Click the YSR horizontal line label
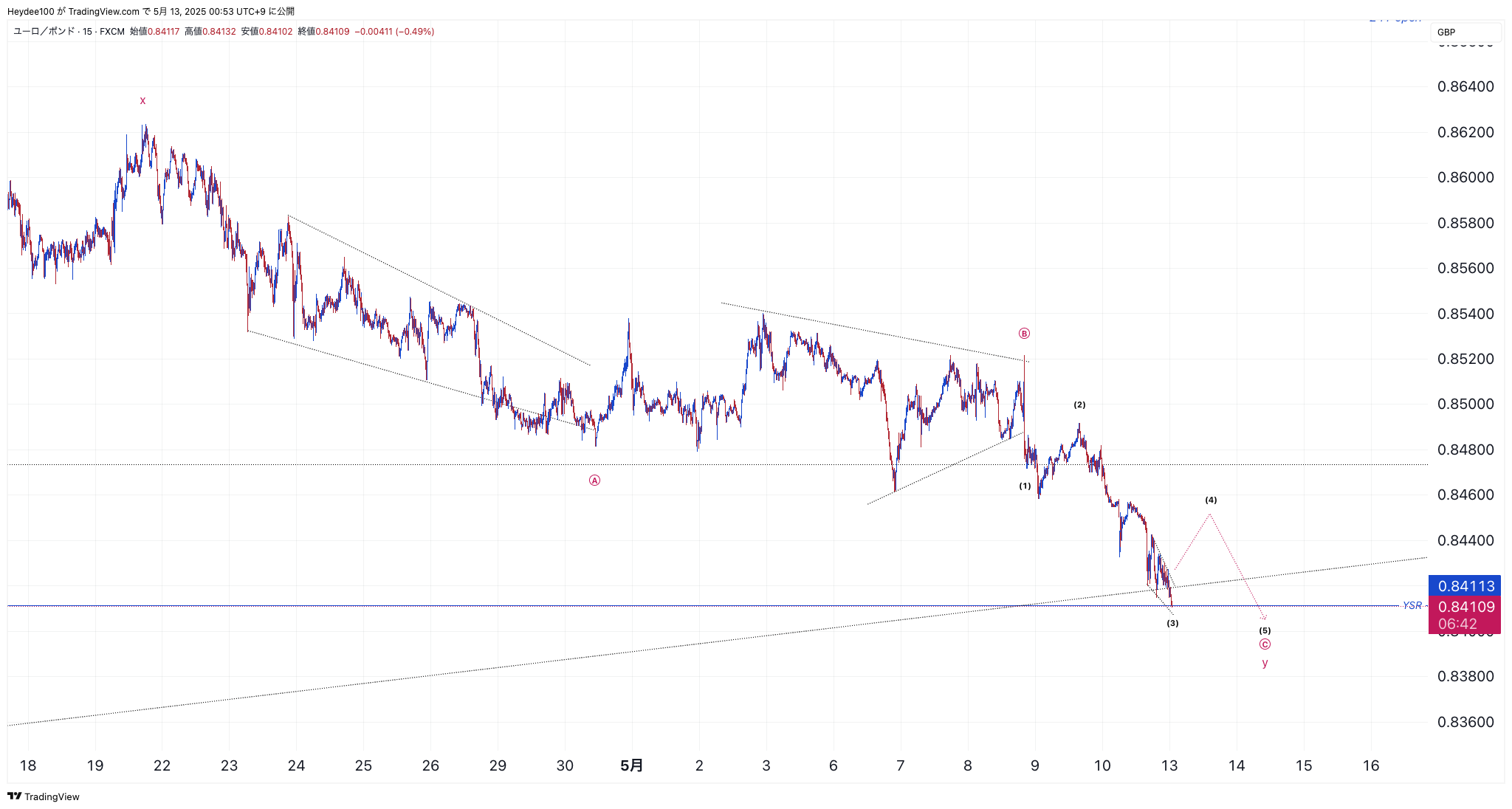This screenshot has width=1512, height=809. coord(1412,605)
